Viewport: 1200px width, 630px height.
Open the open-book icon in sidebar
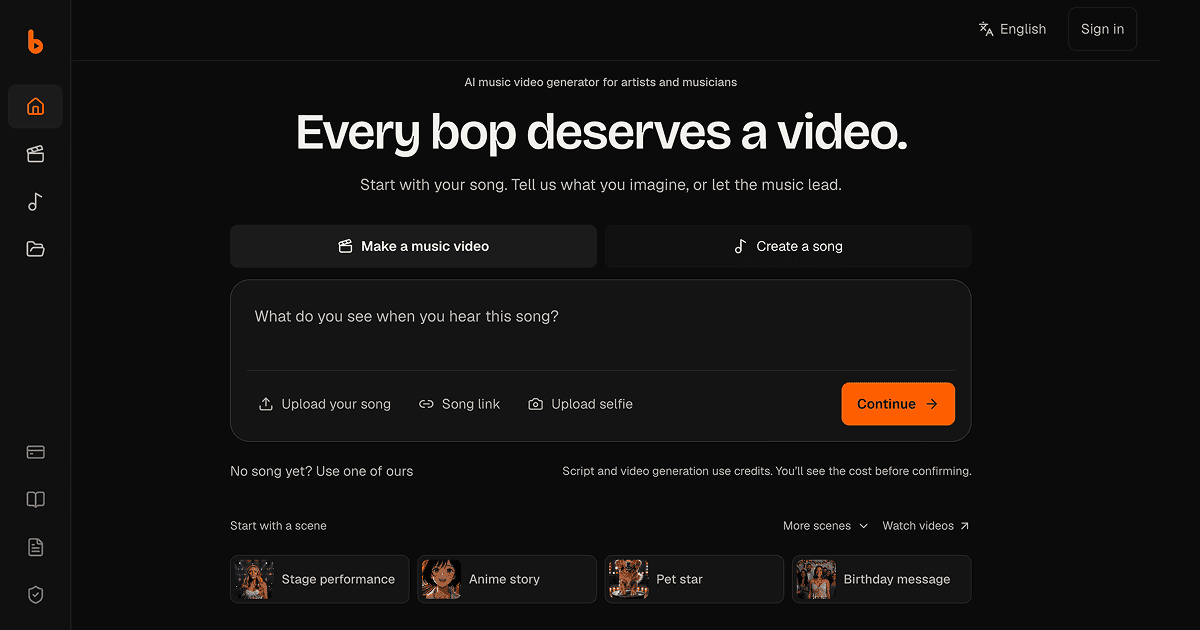click(x=35, y=500)
